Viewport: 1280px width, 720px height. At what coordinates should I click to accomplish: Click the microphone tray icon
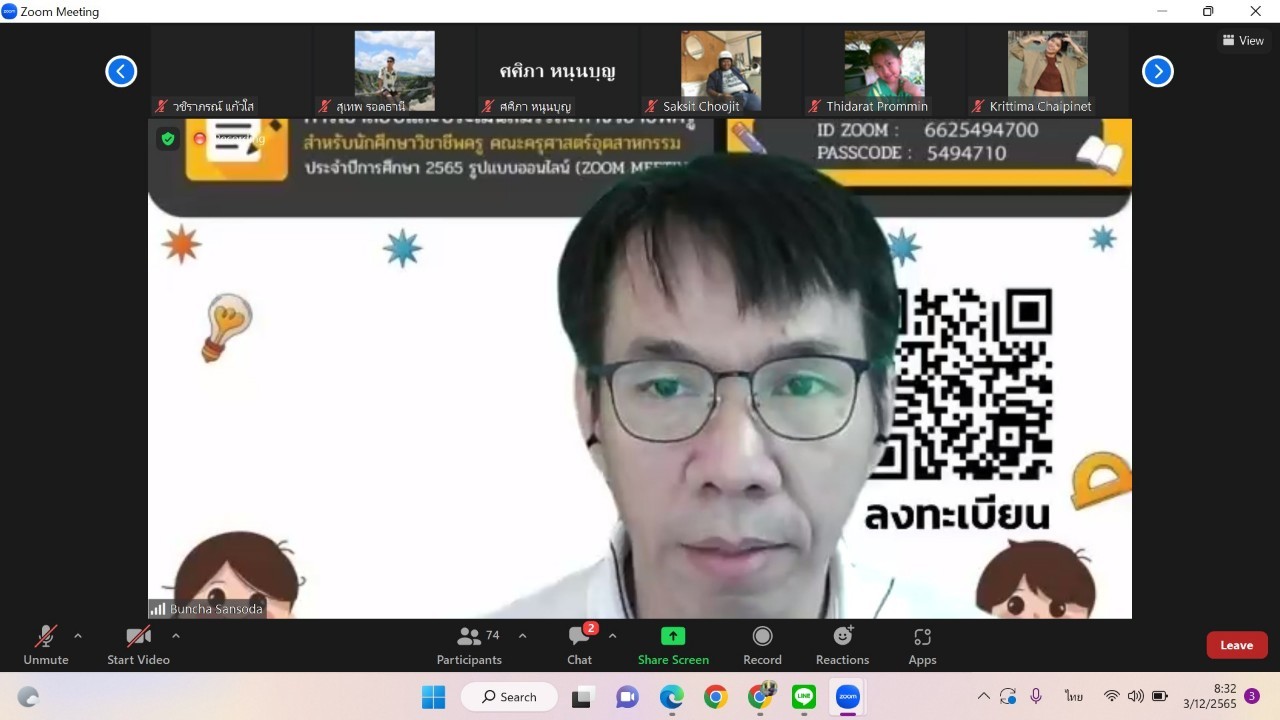1036,696
